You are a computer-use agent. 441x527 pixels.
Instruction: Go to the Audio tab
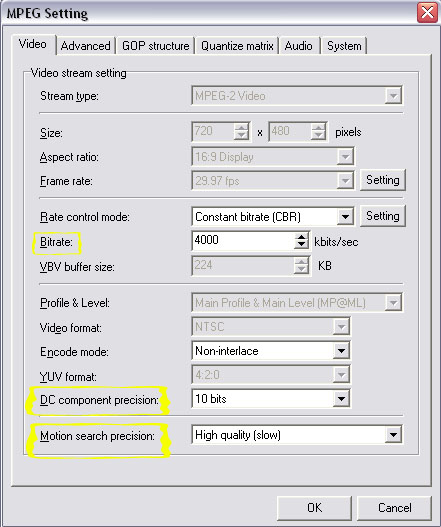click(x=298, y=46)
